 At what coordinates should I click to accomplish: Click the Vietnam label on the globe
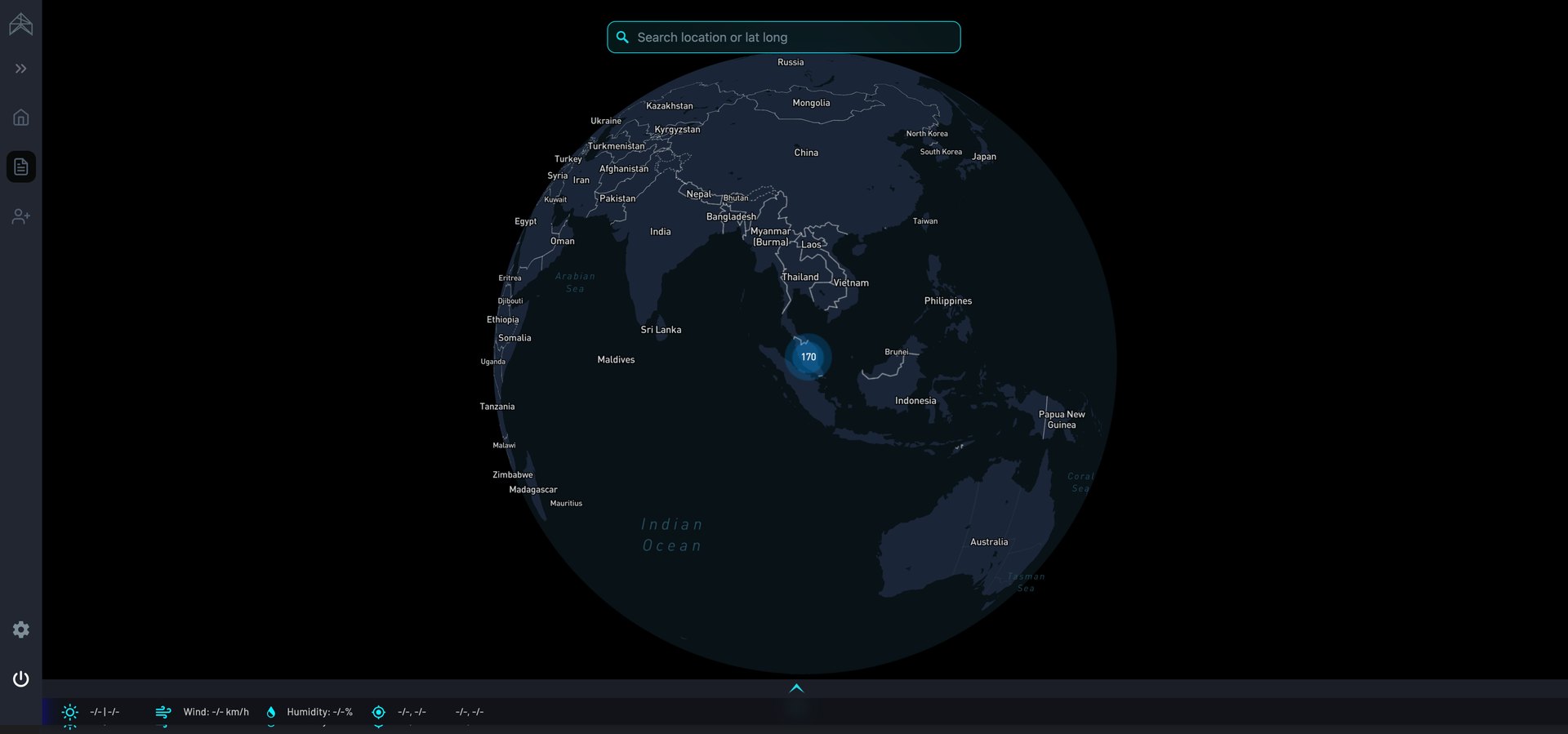click(851, 283)
